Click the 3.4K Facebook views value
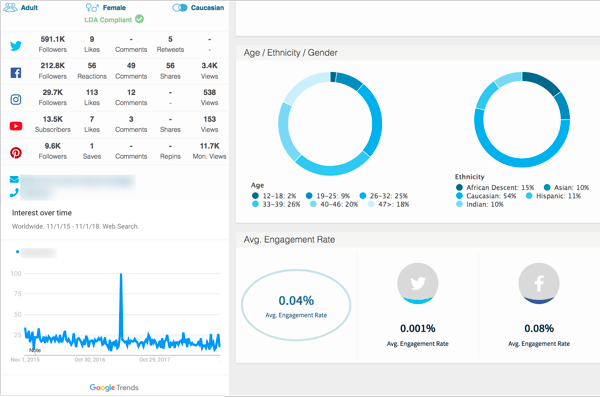600x397 pixels. 210,65
